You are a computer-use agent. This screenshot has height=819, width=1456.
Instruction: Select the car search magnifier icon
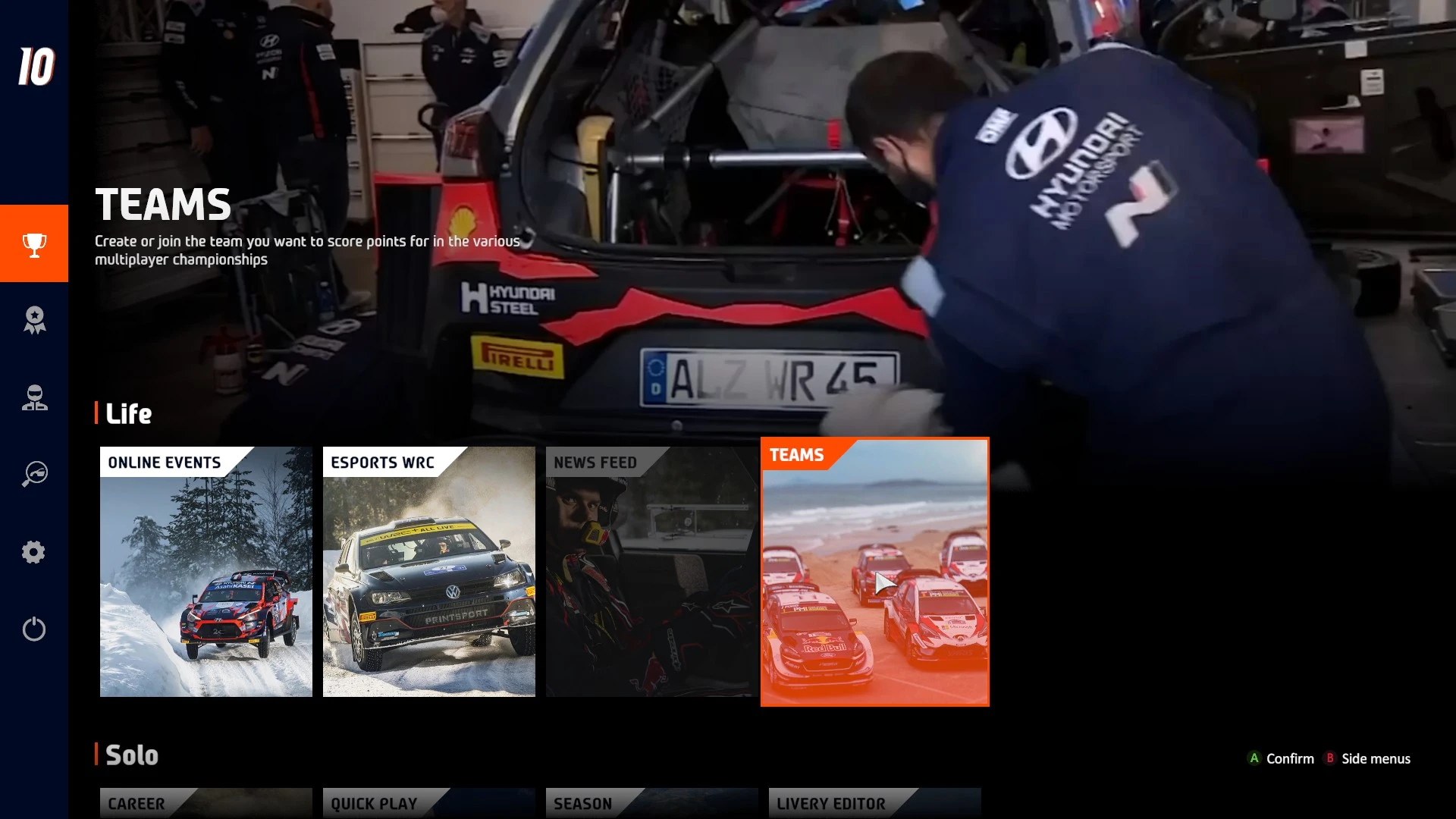coord(33,475)
